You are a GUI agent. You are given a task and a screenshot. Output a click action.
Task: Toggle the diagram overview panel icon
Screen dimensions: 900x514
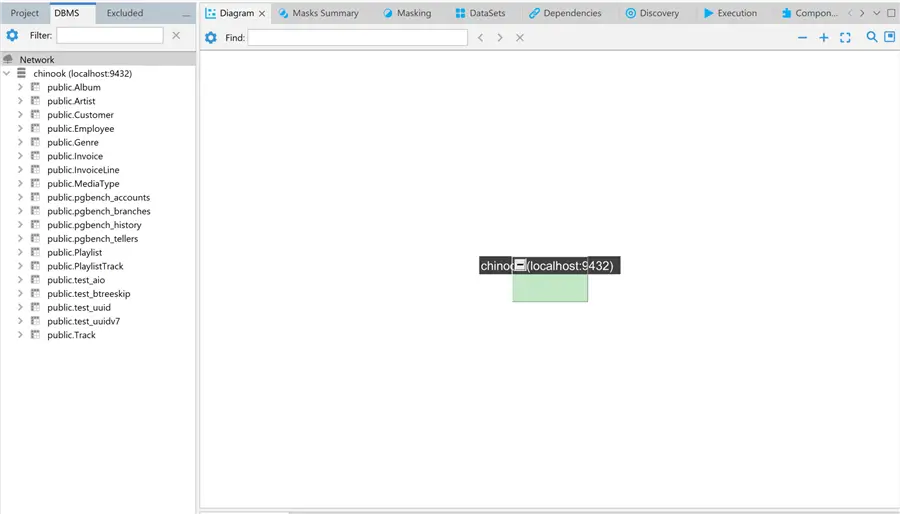(x=890, y=37)
